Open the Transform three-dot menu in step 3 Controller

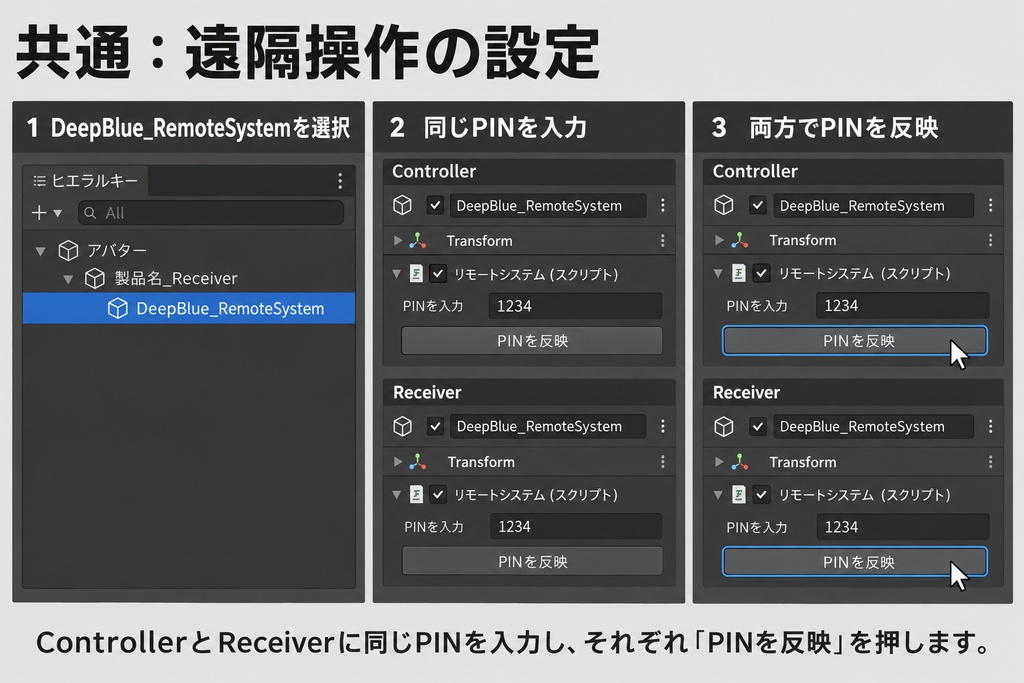coord(991,240)
